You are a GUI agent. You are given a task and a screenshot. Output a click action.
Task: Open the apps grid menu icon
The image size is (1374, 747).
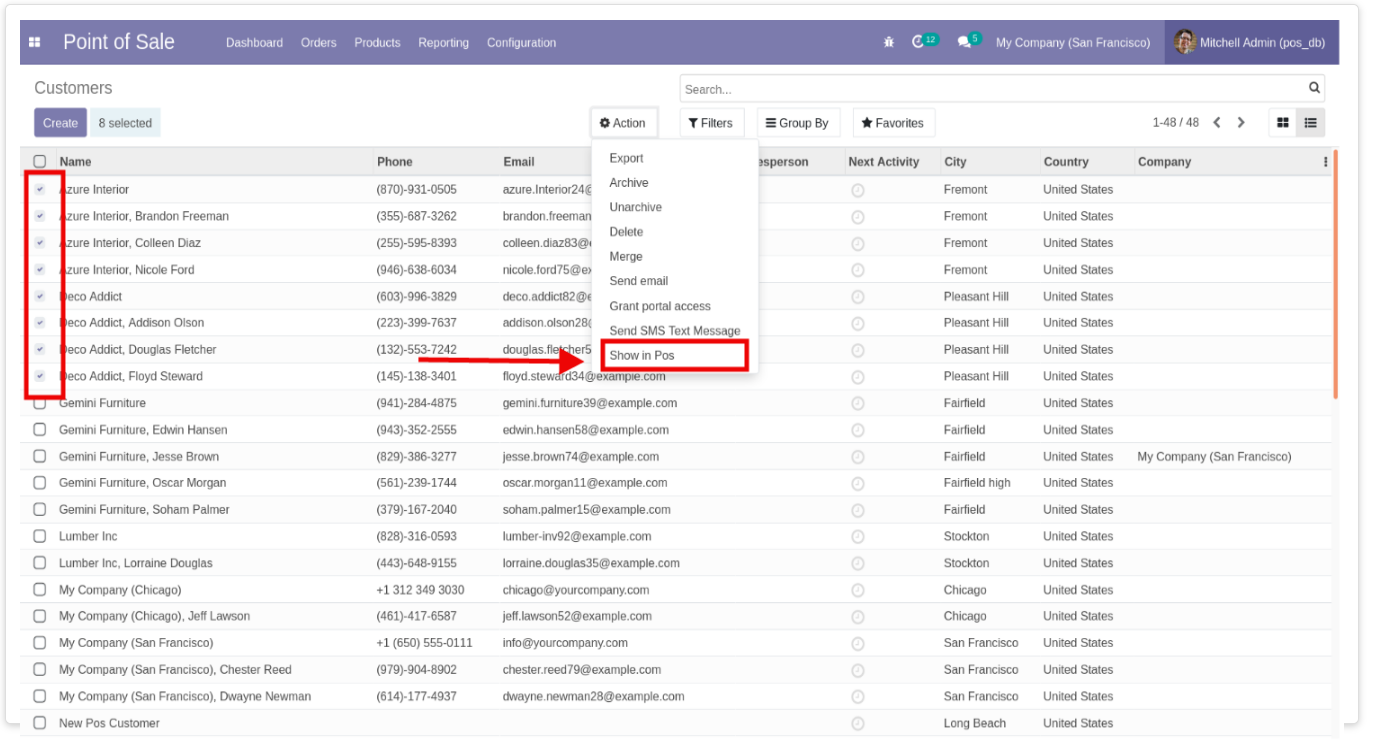(35, 43)
